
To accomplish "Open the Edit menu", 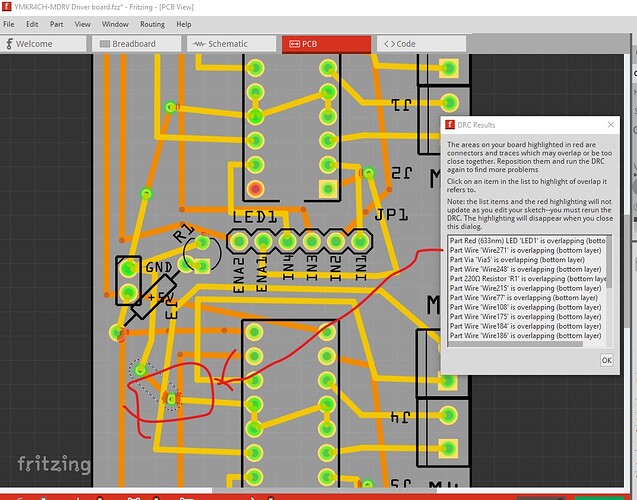I will (32, 24).
